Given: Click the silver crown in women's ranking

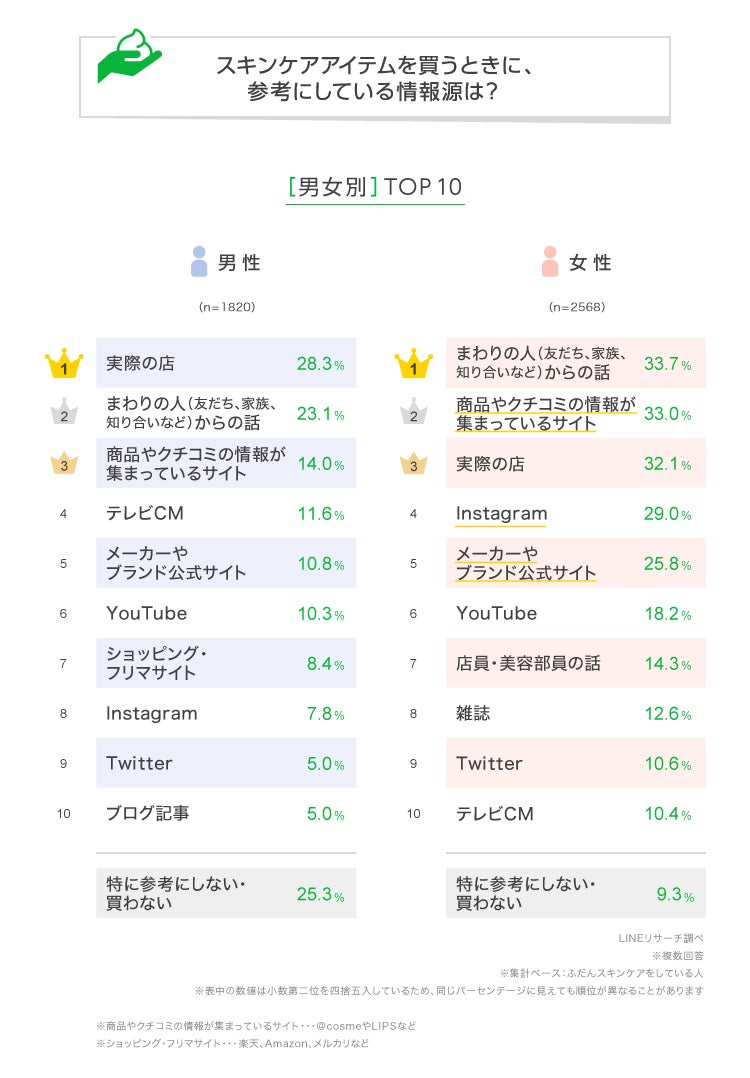Looking at the screenshot, I should click(413, 414).
